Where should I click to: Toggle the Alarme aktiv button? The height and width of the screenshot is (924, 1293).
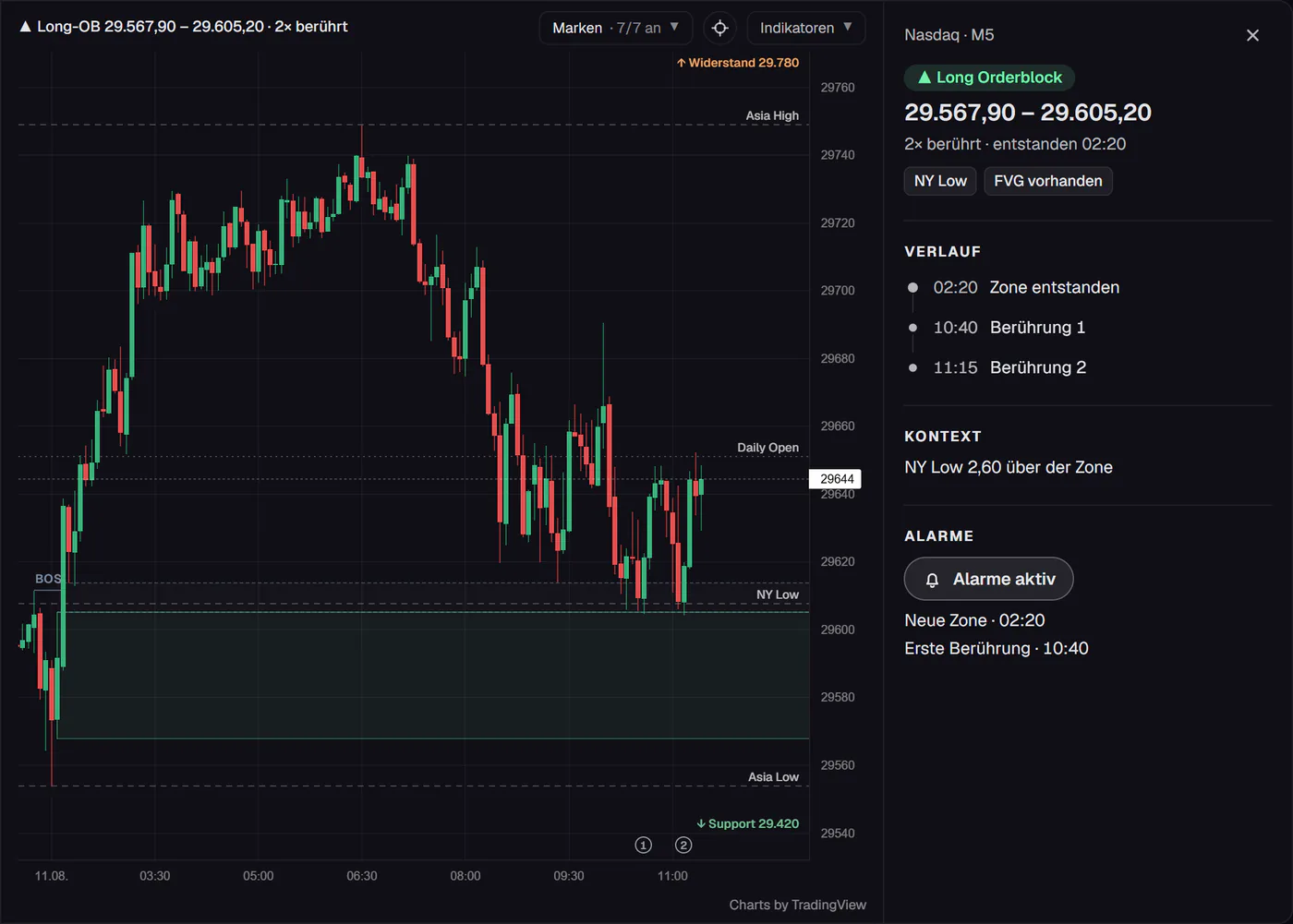[988, 579]
